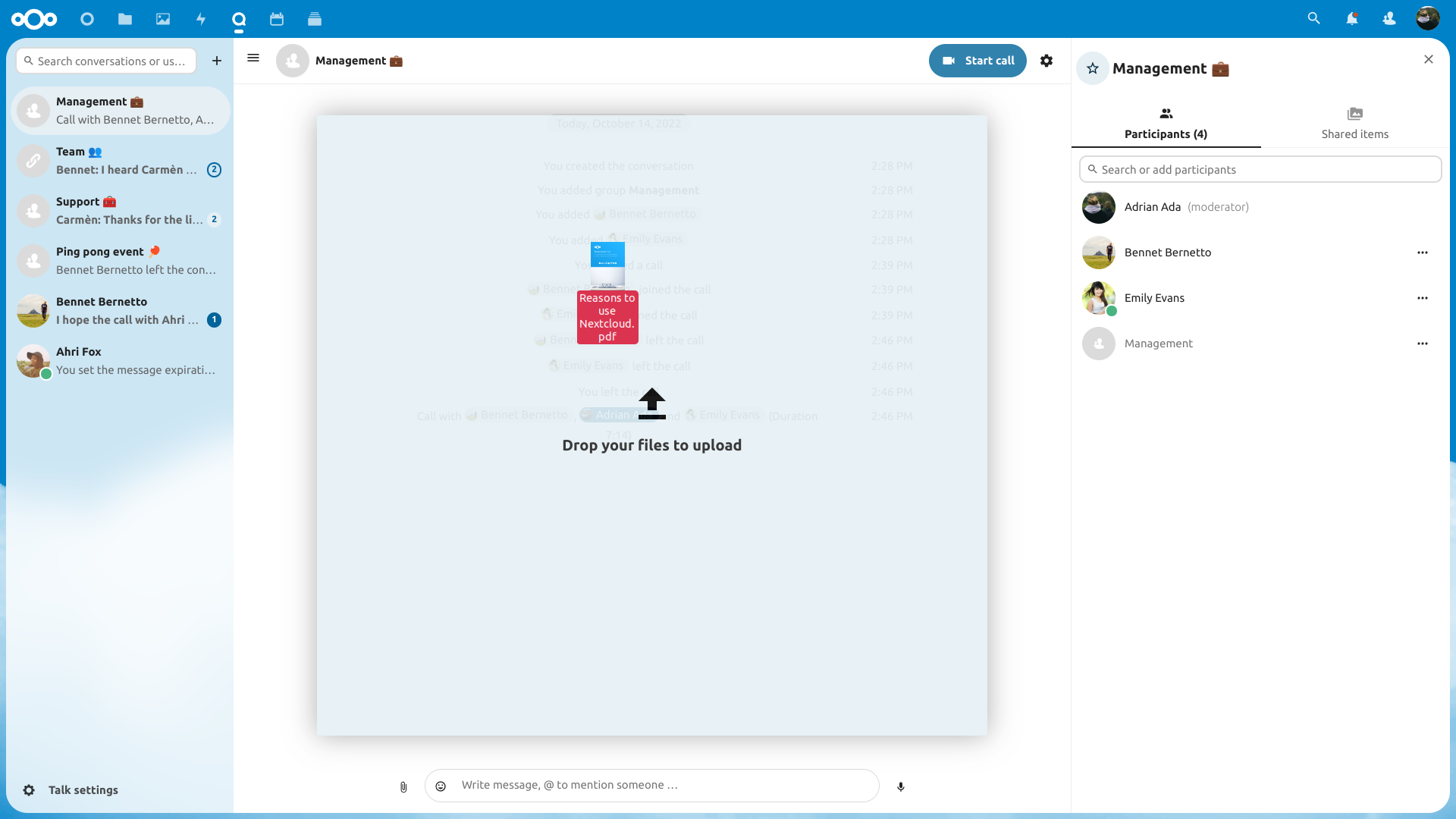Open actions menu for Emily Evans

pos(1423,298)
